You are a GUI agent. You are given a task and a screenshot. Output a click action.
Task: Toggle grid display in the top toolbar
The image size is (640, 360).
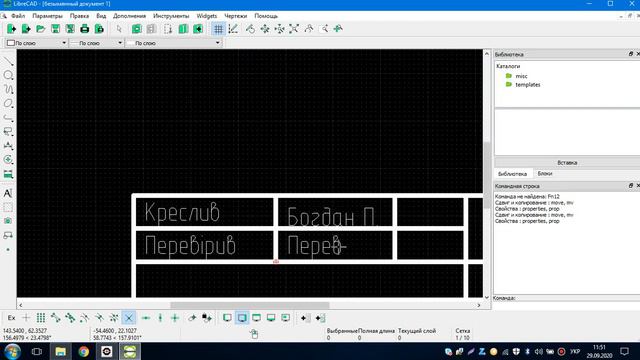218,29
